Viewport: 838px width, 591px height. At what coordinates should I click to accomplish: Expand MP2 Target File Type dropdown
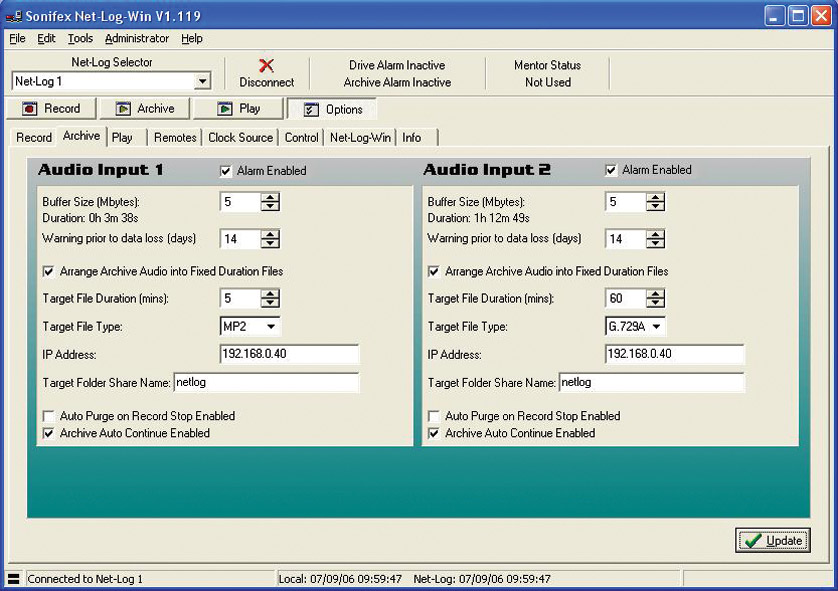tap(272, 326)
